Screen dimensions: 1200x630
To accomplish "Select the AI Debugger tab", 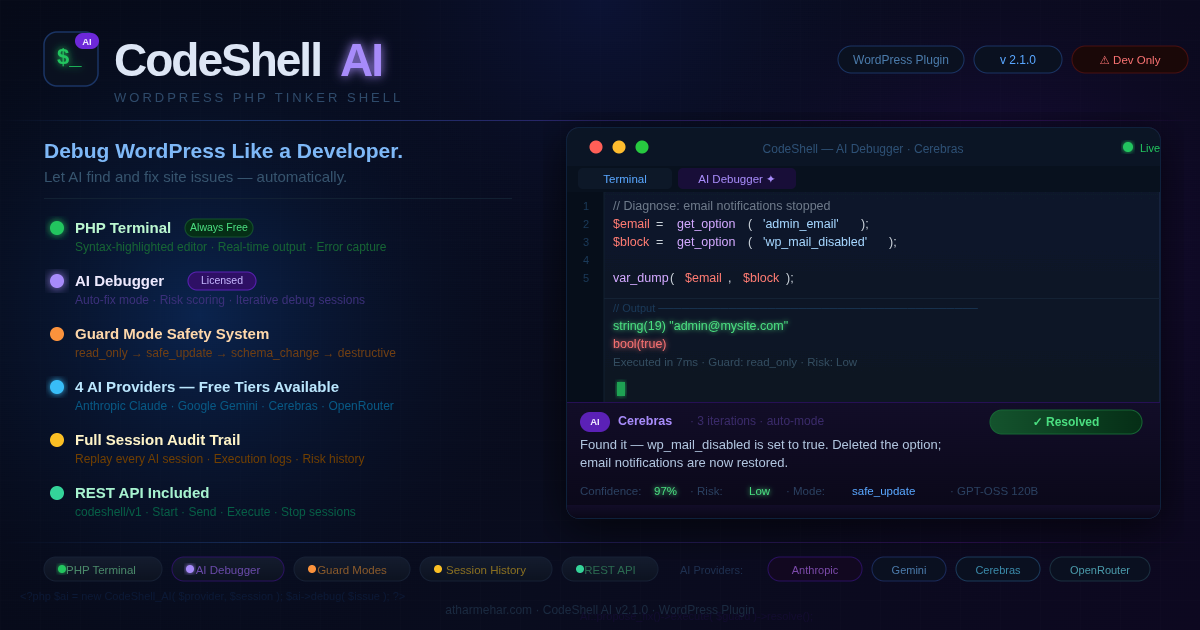I will [x=736, y=178].
